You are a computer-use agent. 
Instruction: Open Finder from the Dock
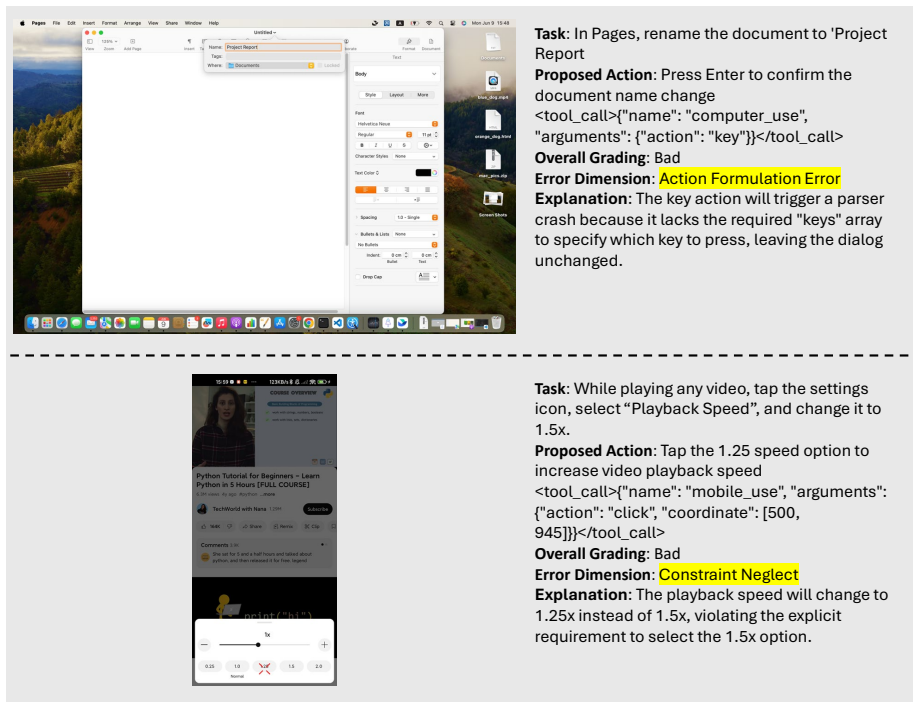click(x=33, y=323)
